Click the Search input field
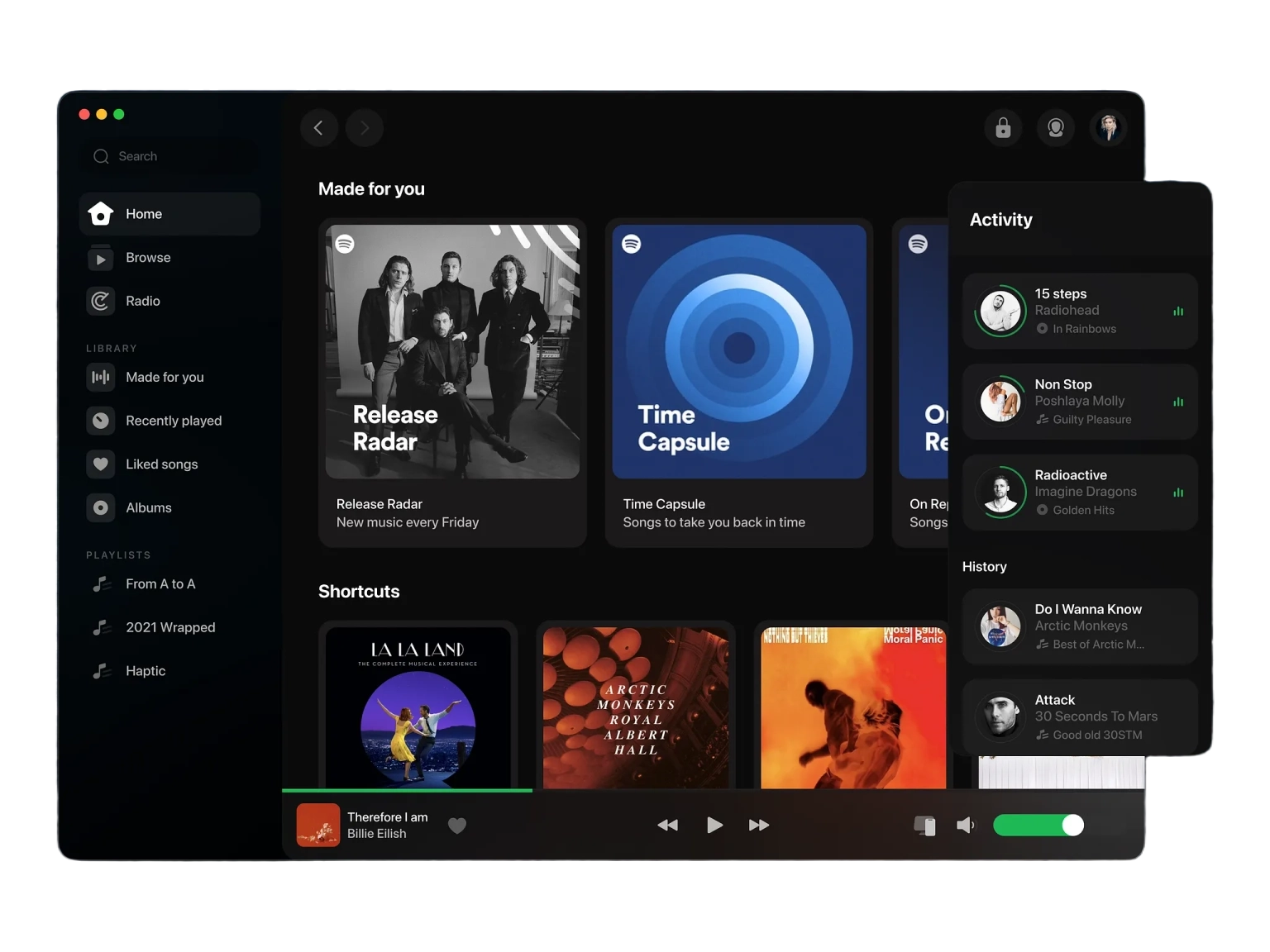 point(169,156)
